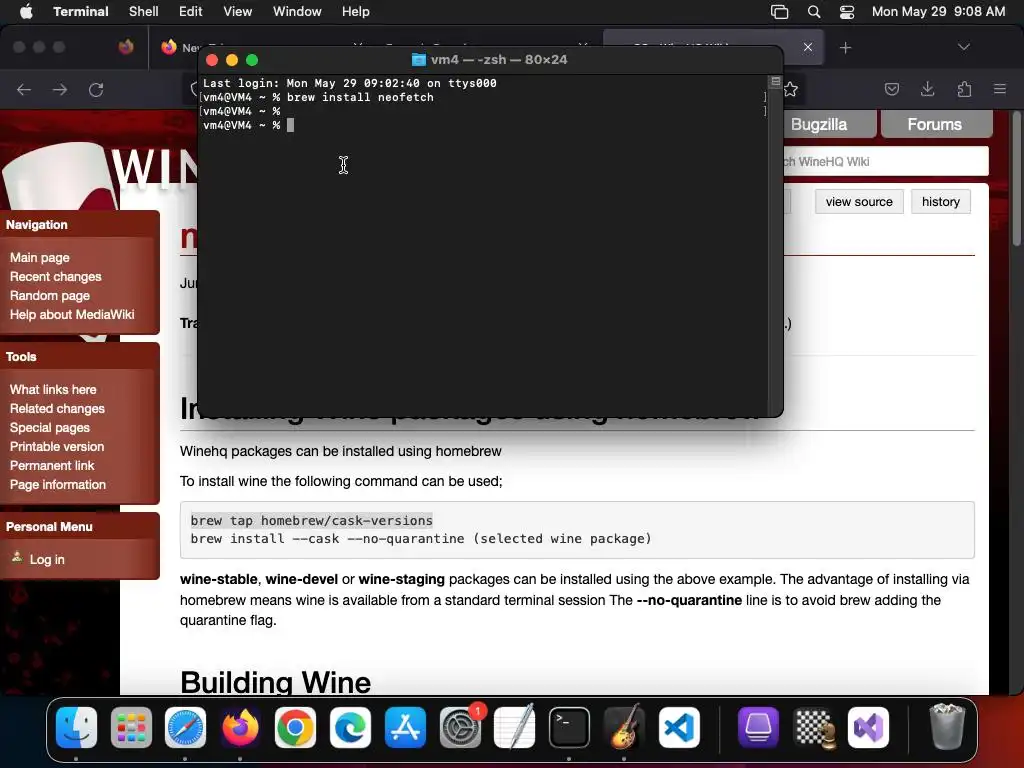Open the Edit menu
Image resolution: width=1024 pixels, height=768 pixels.
coord(191,12)
